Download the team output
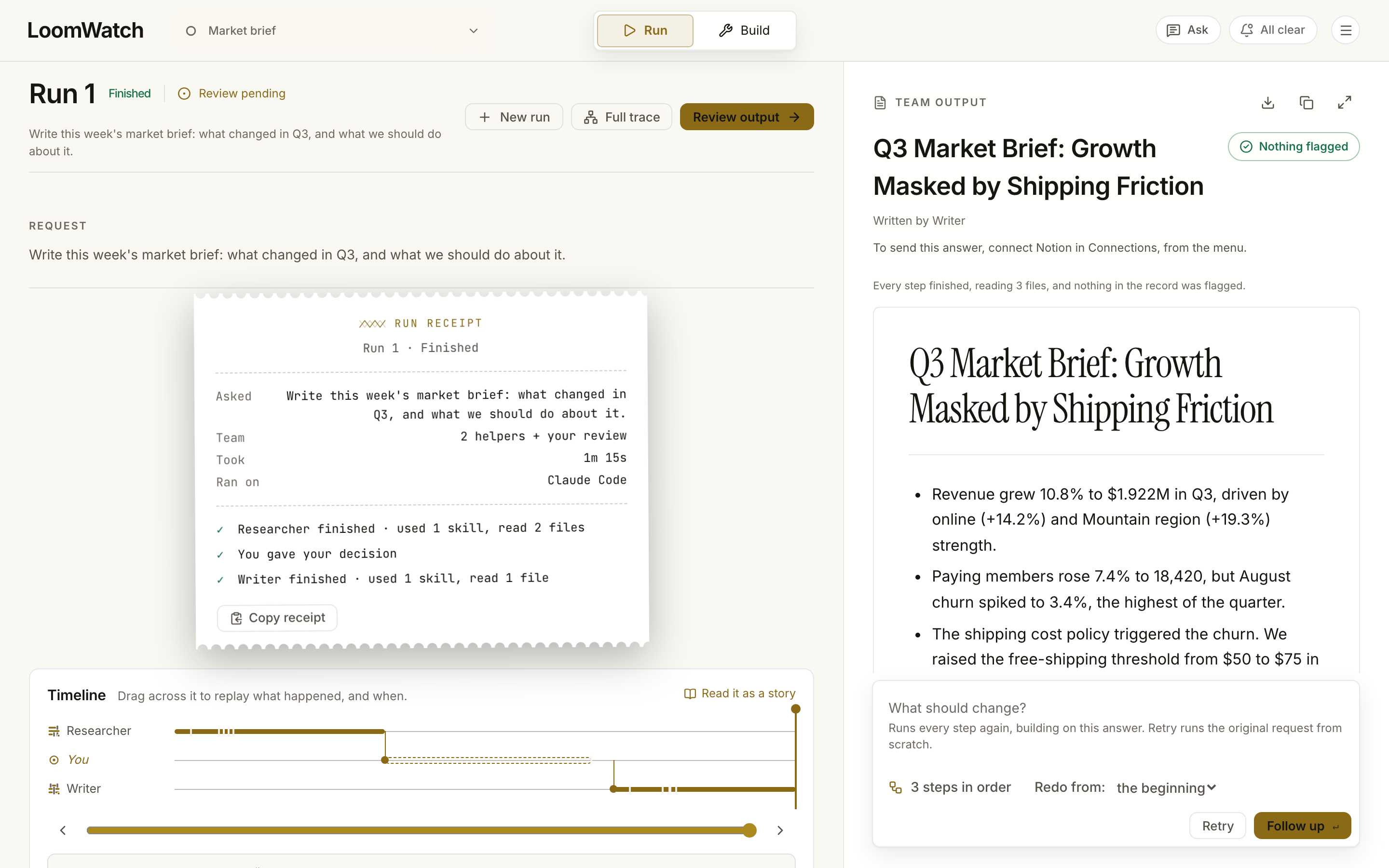Screen dimensions: 1389x868 1268,103
